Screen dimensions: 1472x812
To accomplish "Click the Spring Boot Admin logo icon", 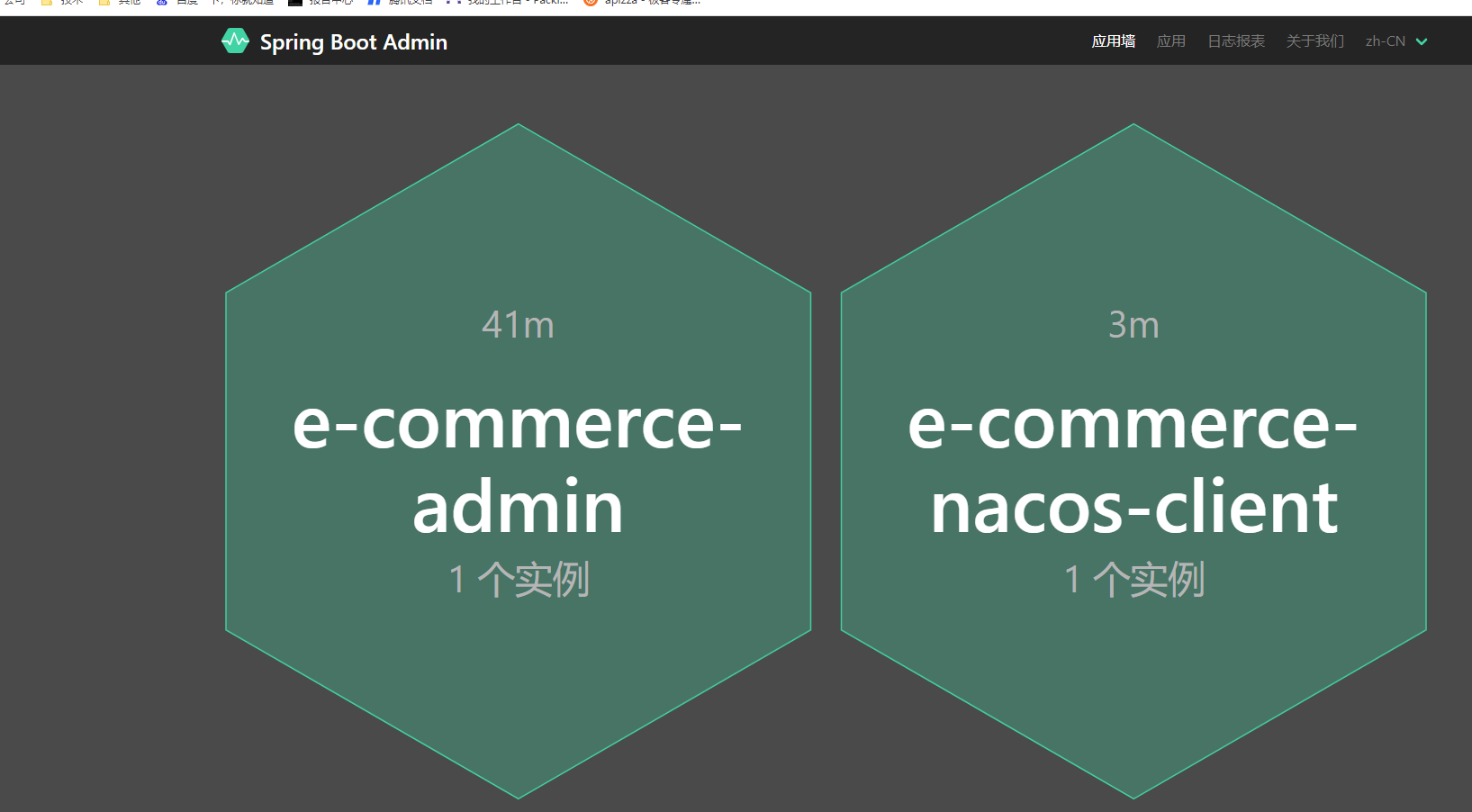I will pyautogui.click(x=235, y=41).
